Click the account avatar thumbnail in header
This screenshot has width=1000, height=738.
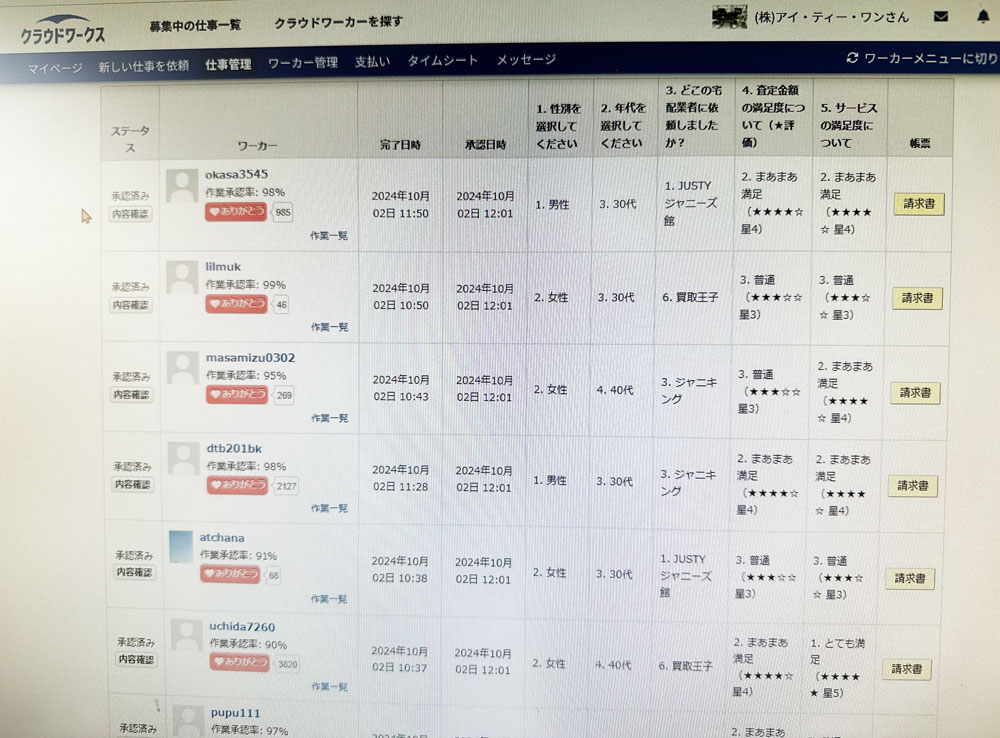pyautogui.click(x=729, y=17)
